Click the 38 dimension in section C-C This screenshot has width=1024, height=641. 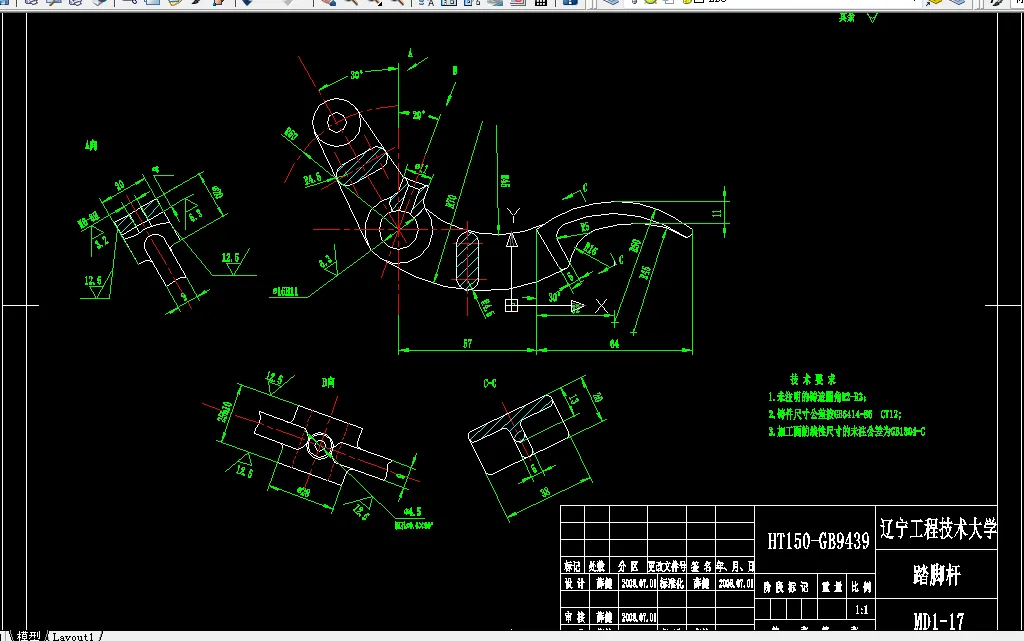(545, 492)
